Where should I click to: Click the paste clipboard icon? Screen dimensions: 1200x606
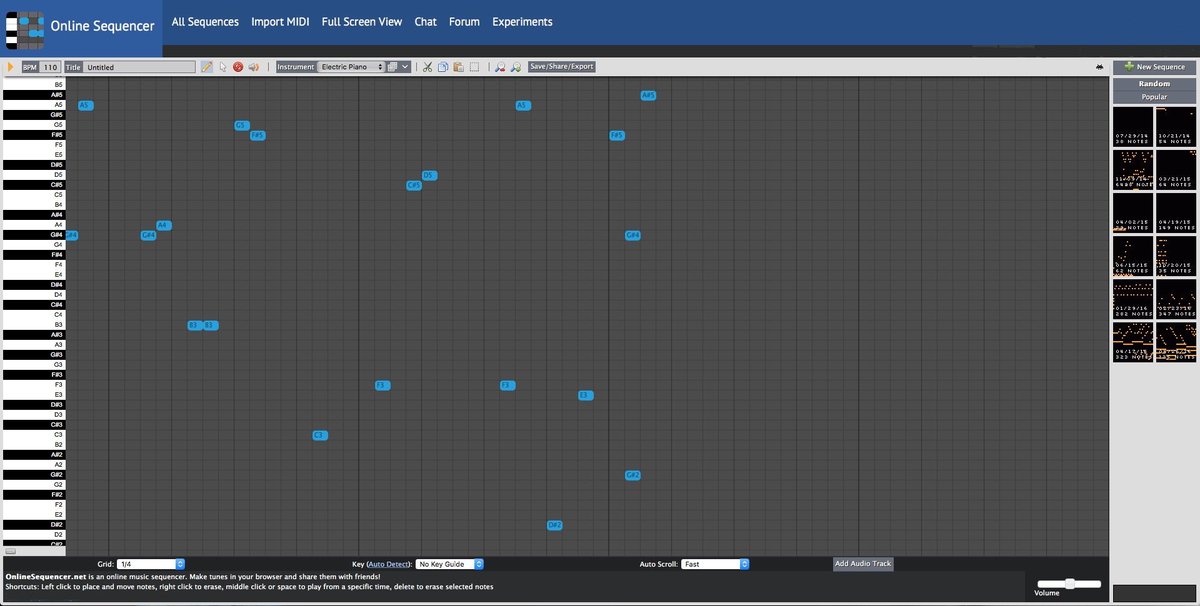pos(458,67)
